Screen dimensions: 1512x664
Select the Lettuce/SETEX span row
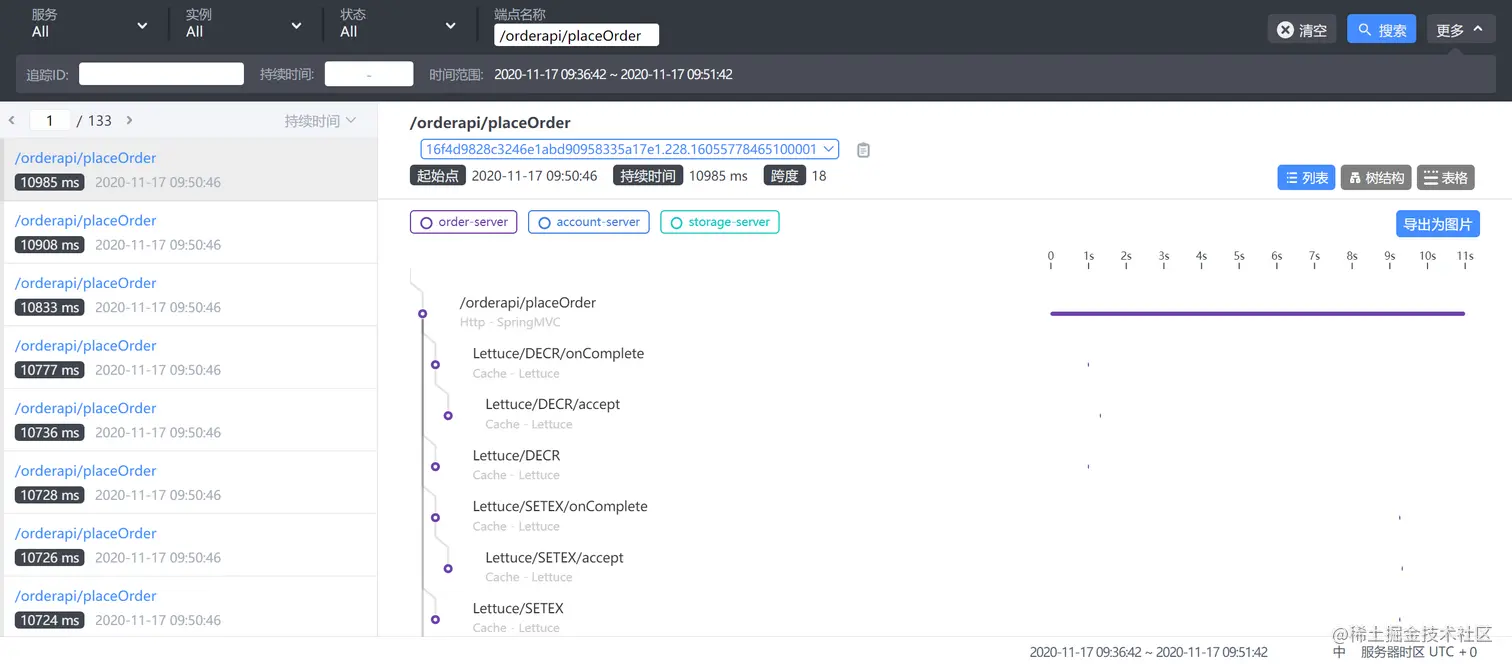click(x=518, y=617)
